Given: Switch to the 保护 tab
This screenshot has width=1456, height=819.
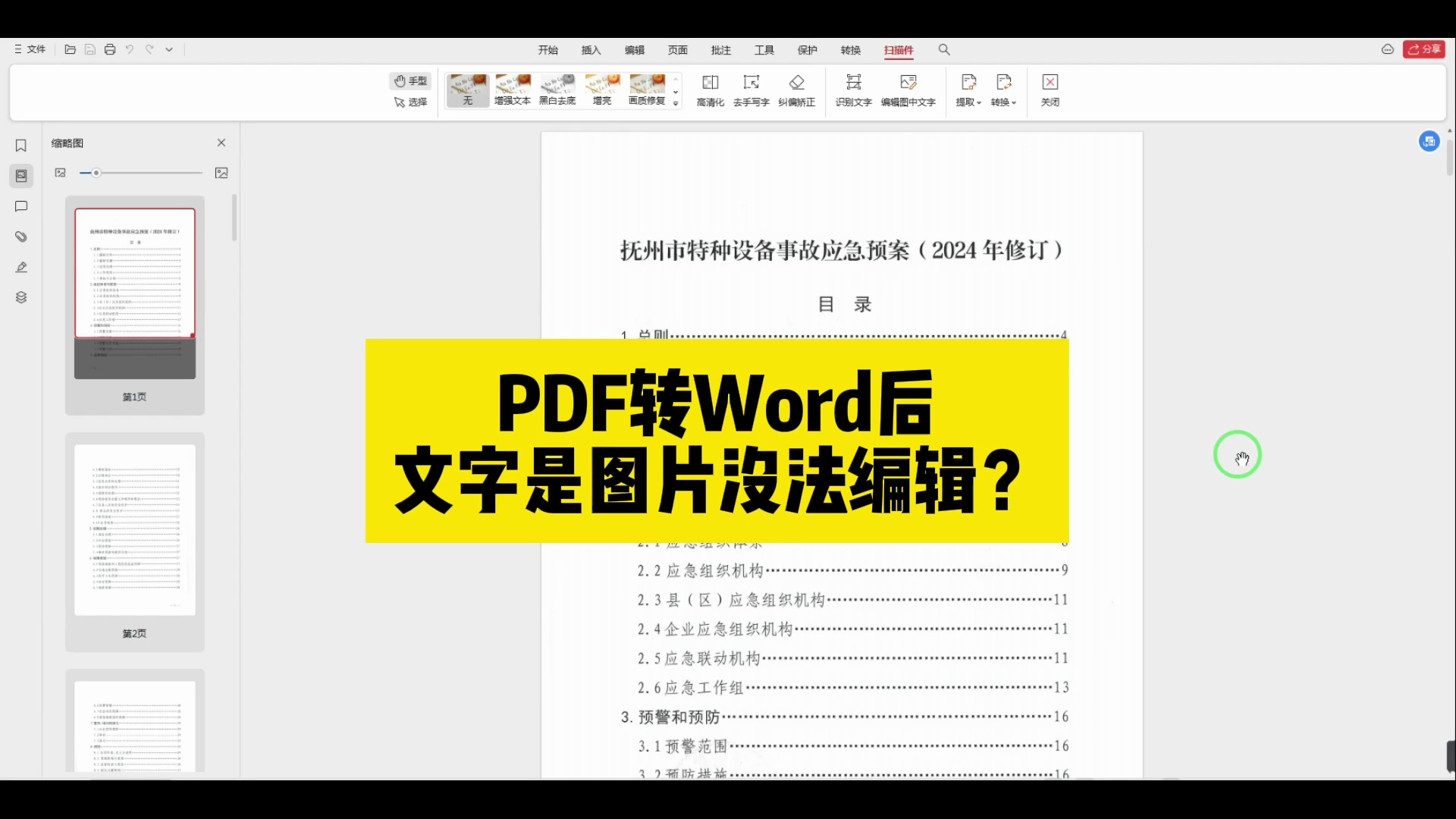Looking at the screenshot, I should (x=808, y=50).
